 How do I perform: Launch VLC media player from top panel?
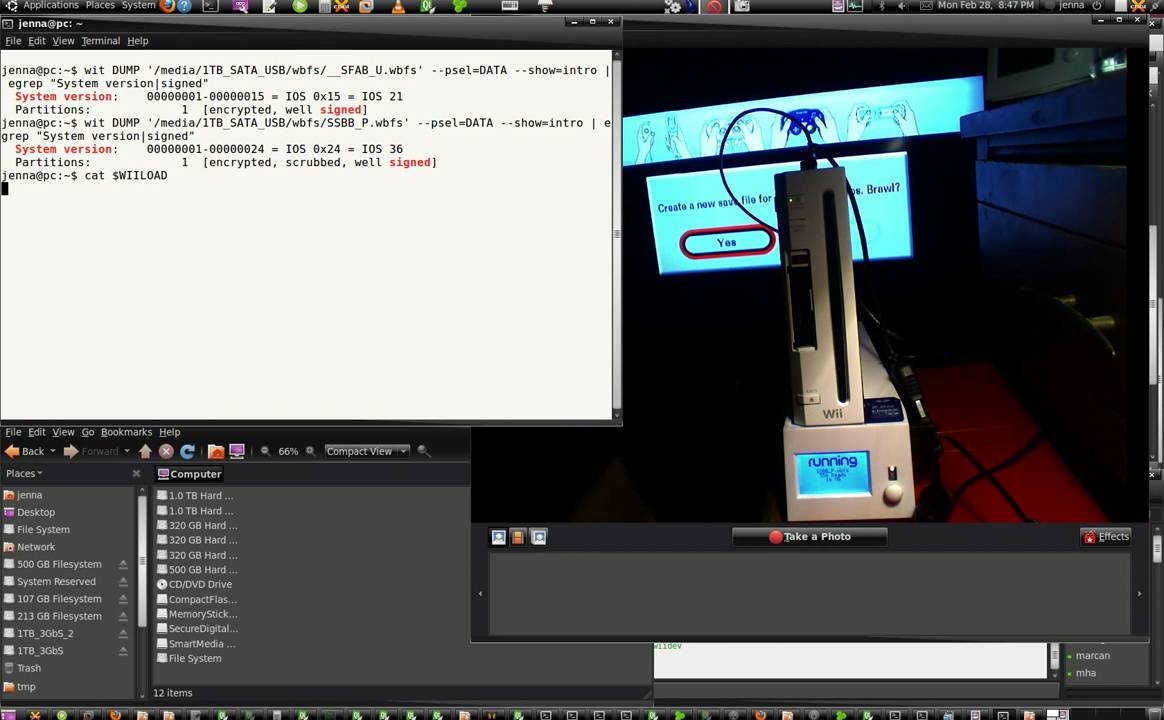398,7
